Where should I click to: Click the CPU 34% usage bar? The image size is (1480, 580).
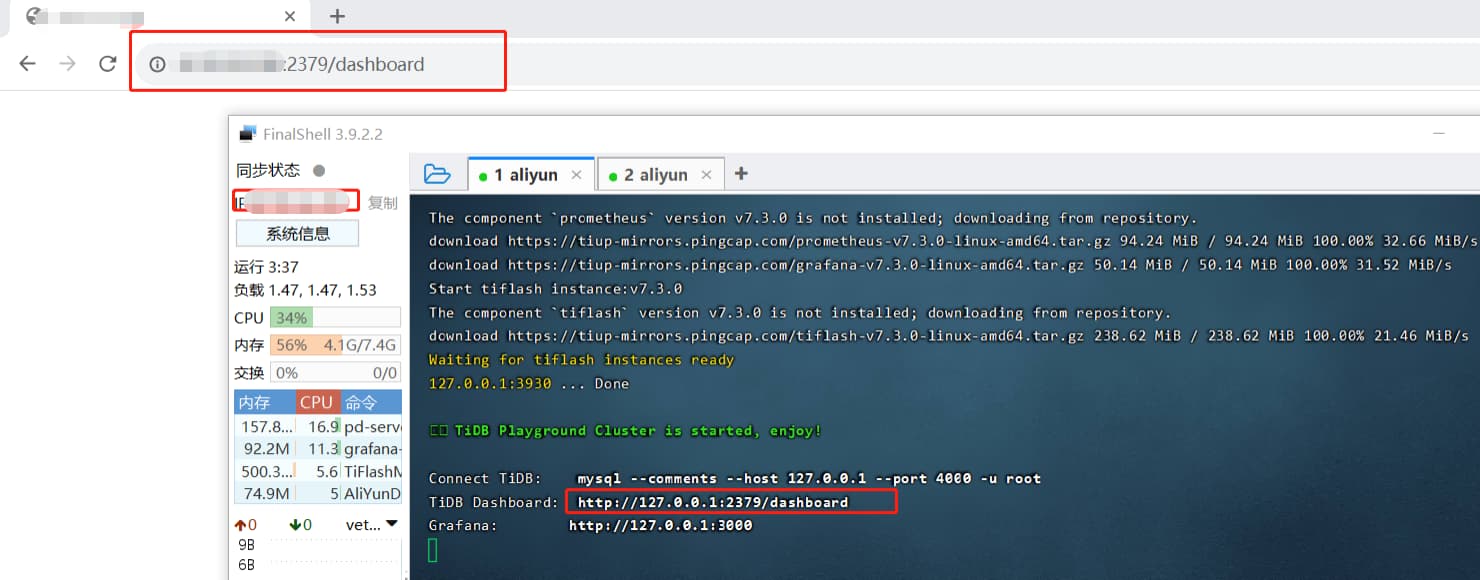pos(335,317)
